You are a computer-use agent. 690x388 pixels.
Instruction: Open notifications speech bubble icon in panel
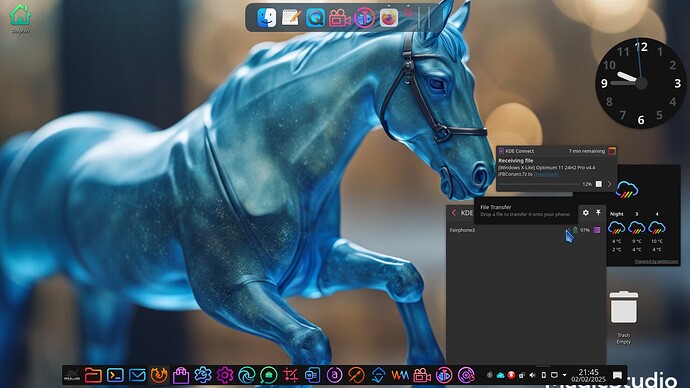(617, 375)
